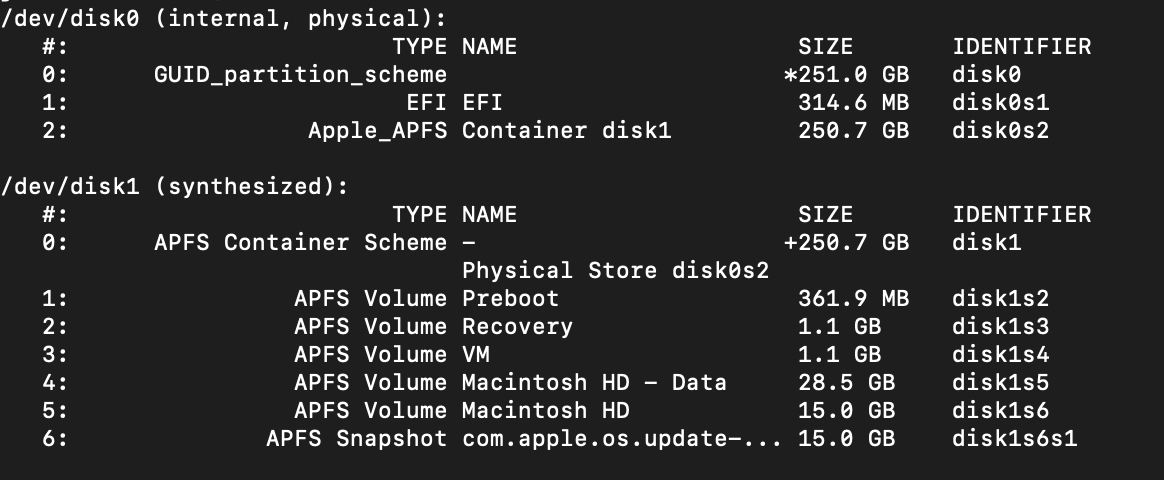The height and width of the screenshot is (480, 1164).
Task: Click the Recovery volume name
Action: click(517, 326)
